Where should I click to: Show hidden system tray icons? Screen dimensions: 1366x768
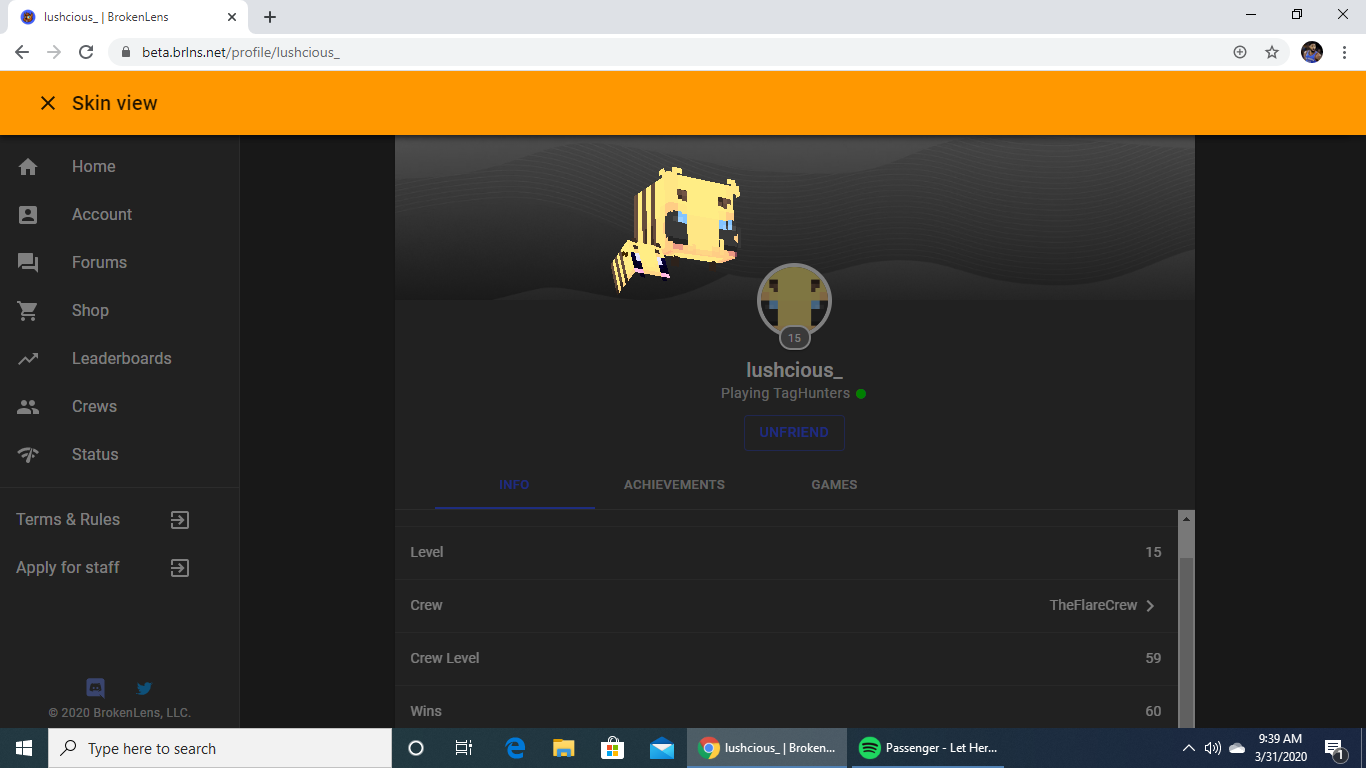[1189, 748]
